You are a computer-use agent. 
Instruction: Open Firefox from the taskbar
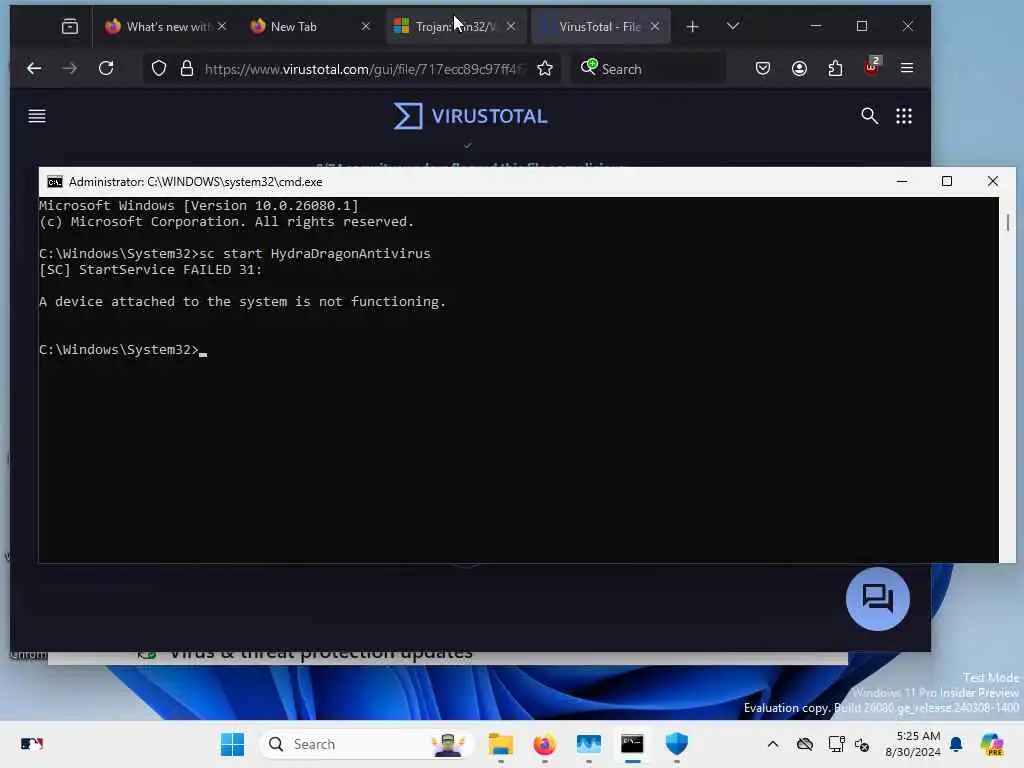pos(545,744)
